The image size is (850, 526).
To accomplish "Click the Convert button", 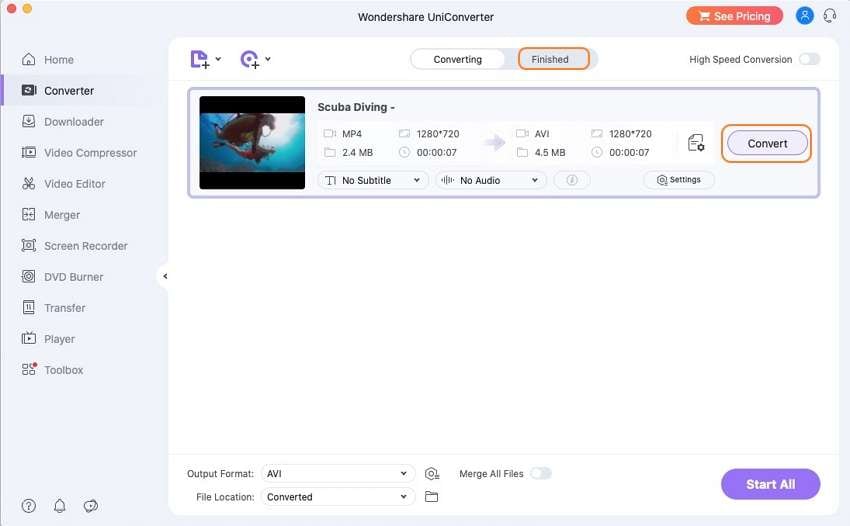I will pyautogui.click(x=767, y=143).
